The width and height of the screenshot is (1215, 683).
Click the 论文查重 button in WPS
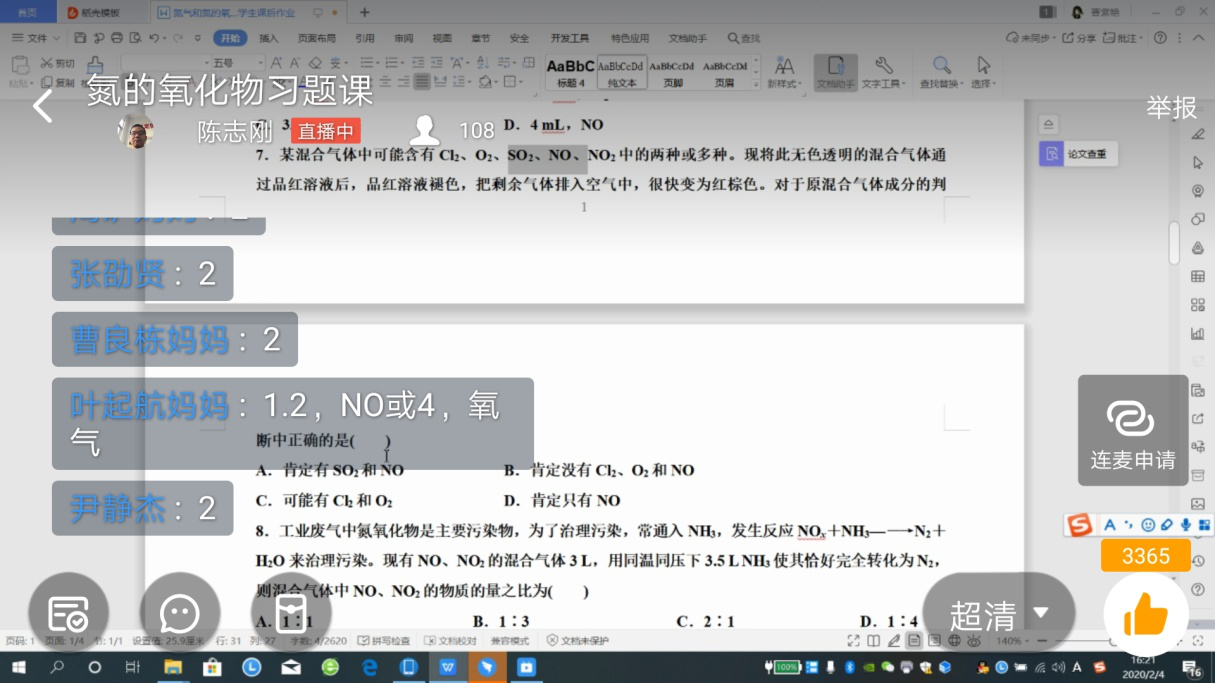pos(1076,154)
